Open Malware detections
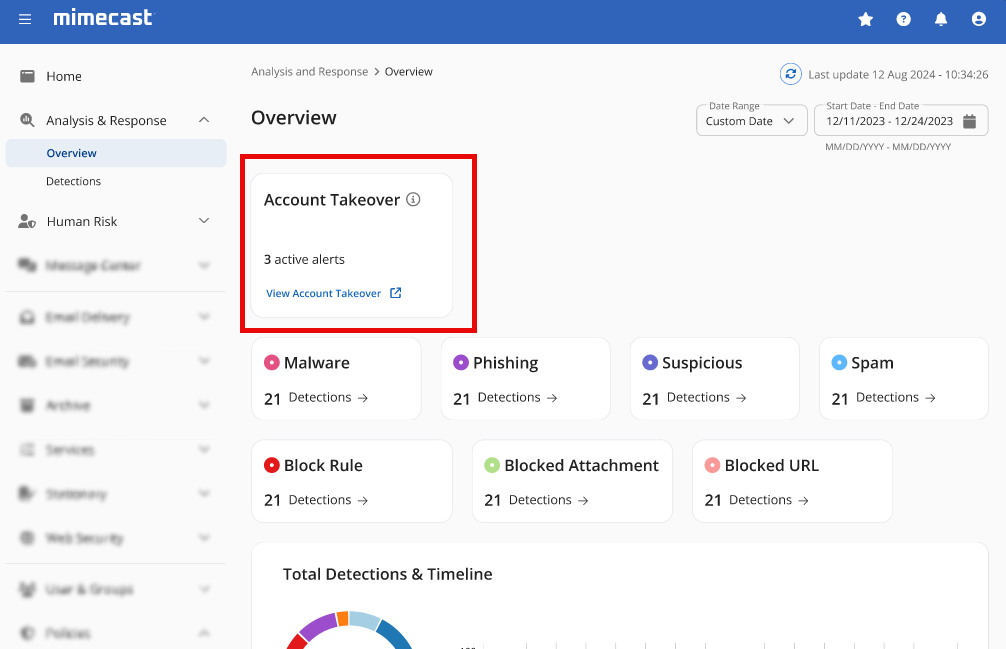 click(328, 397)
